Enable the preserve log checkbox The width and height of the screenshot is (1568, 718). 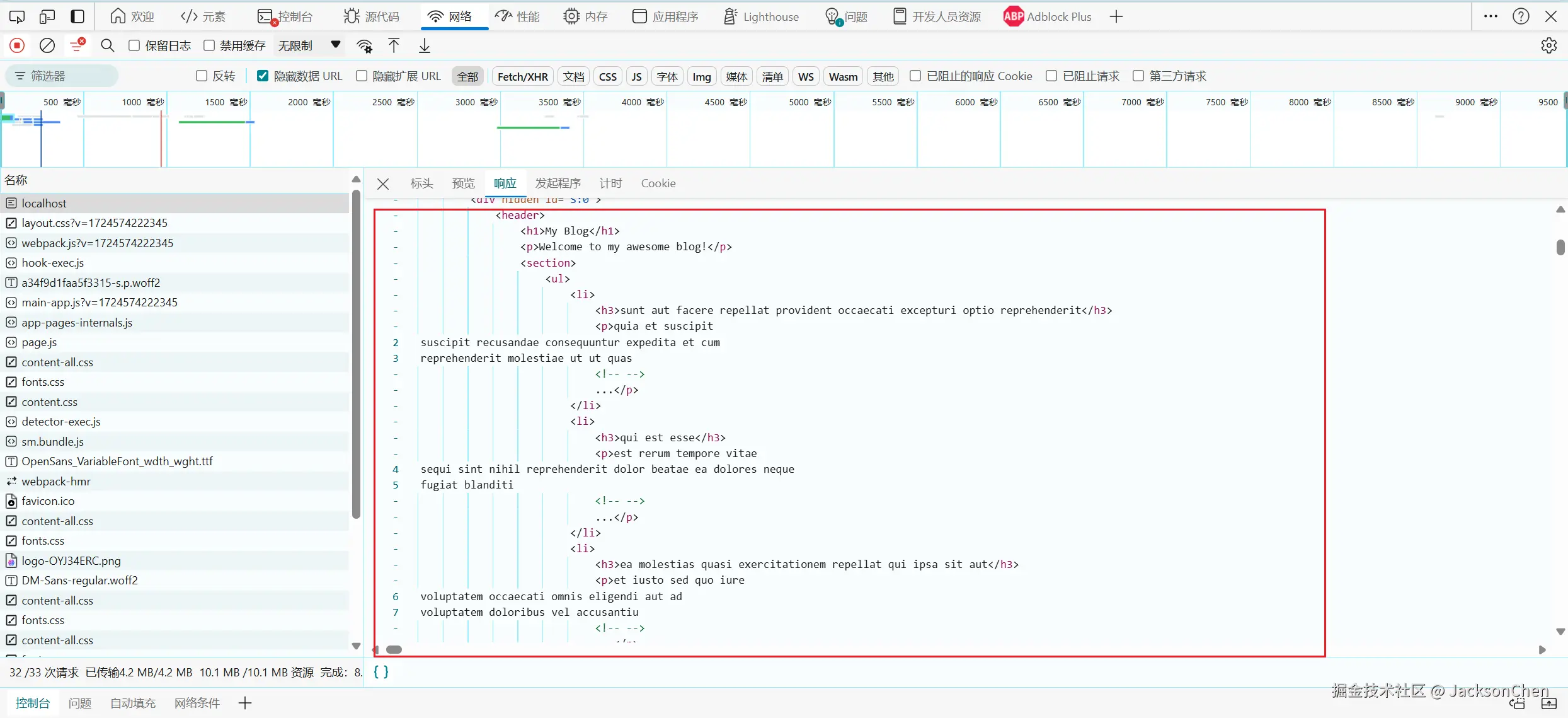pos(134,45)
